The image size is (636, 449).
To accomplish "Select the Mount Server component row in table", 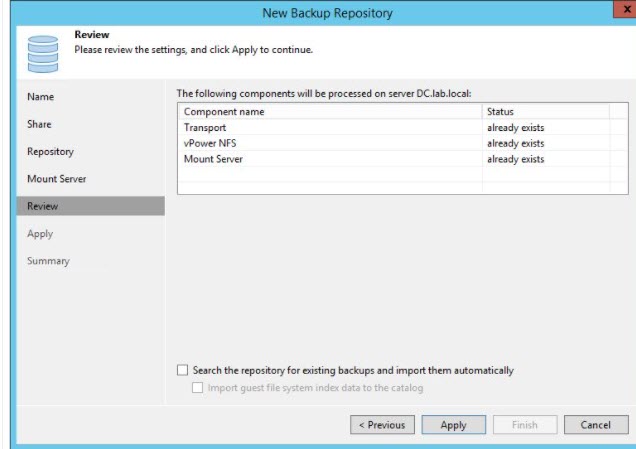I will pyautogui.click(x=213, y=159).
